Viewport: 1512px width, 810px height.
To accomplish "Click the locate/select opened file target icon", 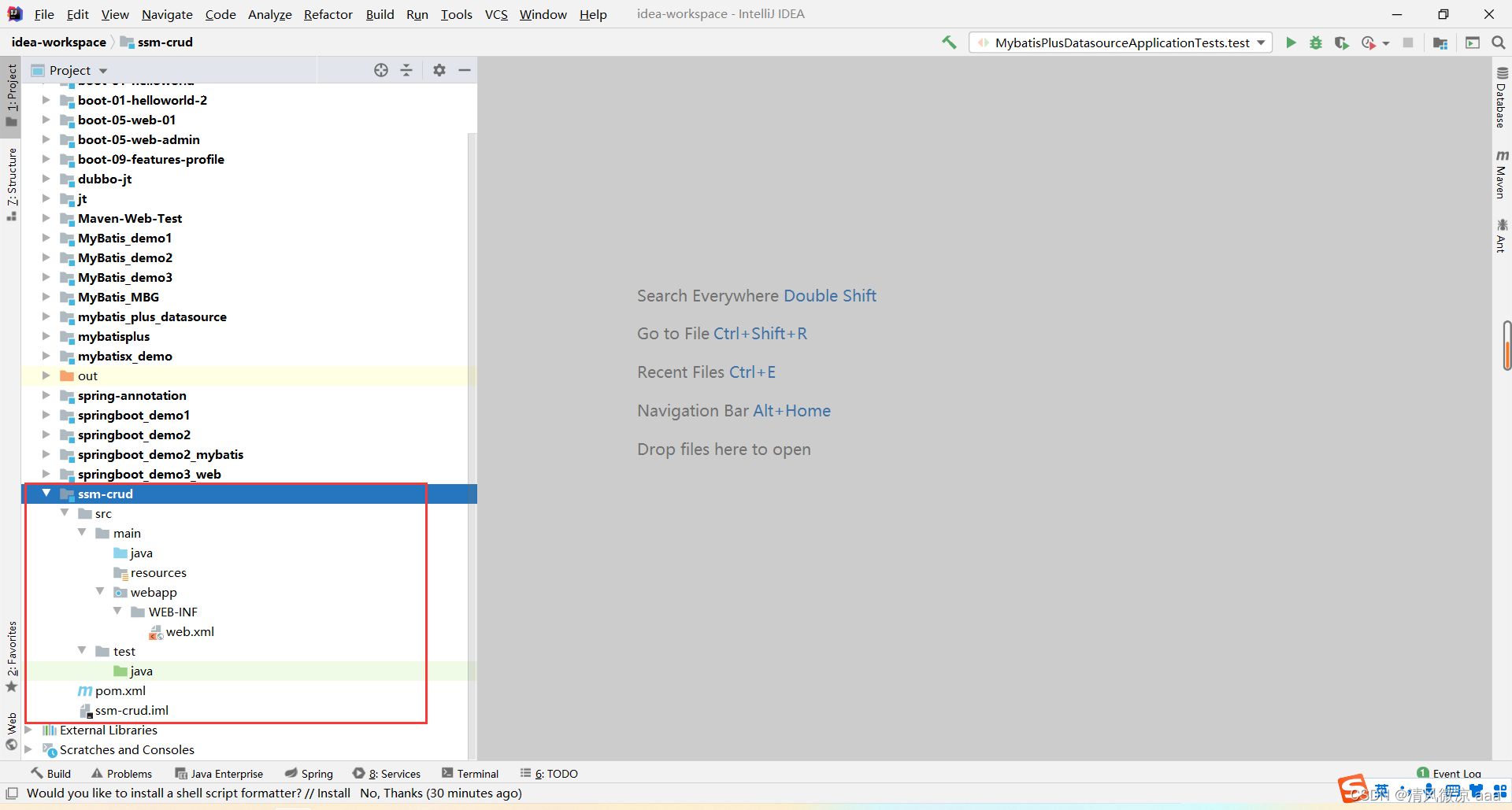I will (381, 70).
